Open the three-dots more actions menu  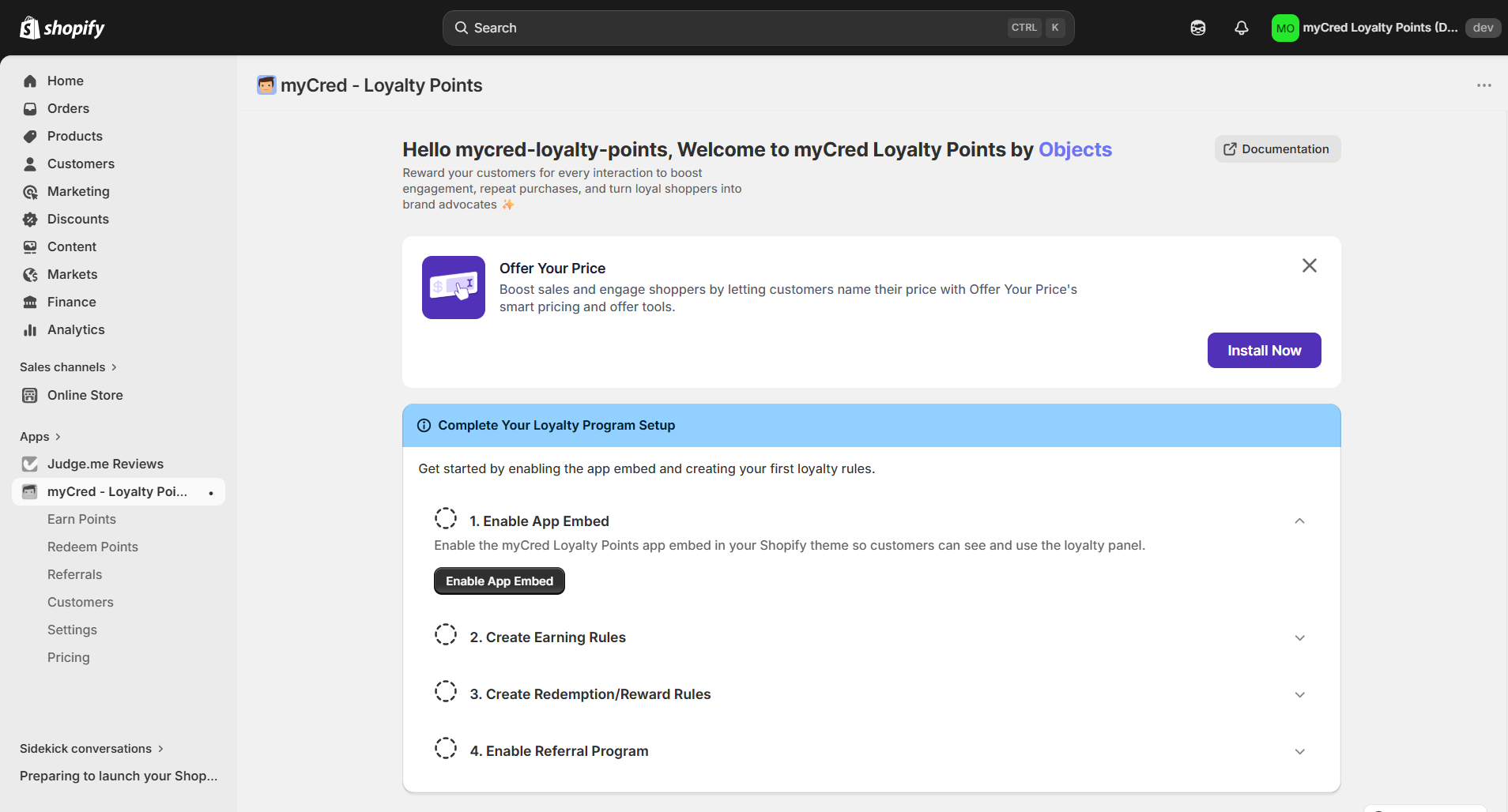point(1484,85)
